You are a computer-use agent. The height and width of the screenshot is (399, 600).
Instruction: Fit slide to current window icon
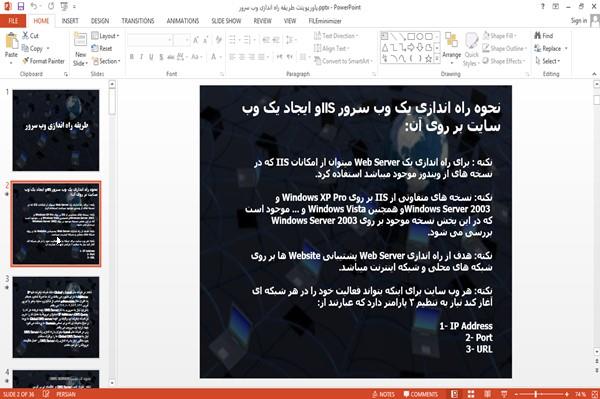(595, 394)
